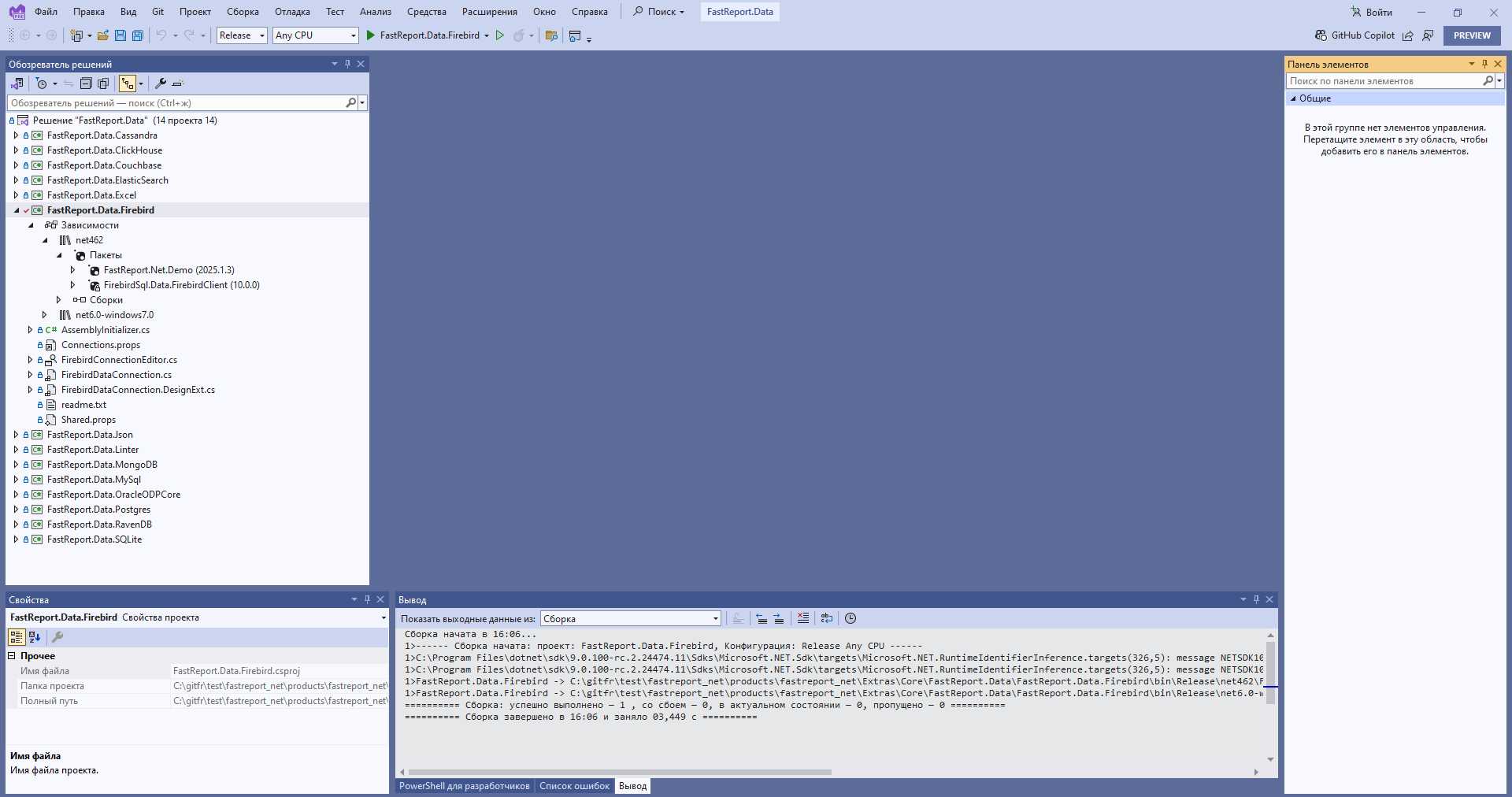The image size is (1512, 797).
Task: Click the Send Feedback icon near Copilot
Action: pyautogui.click(x=1428, y=35)
